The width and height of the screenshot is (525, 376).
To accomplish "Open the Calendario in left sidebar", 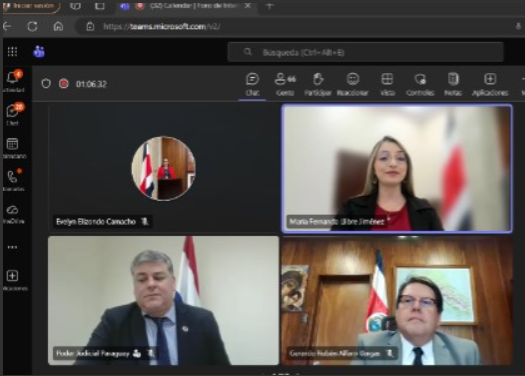I will [x=14, y=147].
